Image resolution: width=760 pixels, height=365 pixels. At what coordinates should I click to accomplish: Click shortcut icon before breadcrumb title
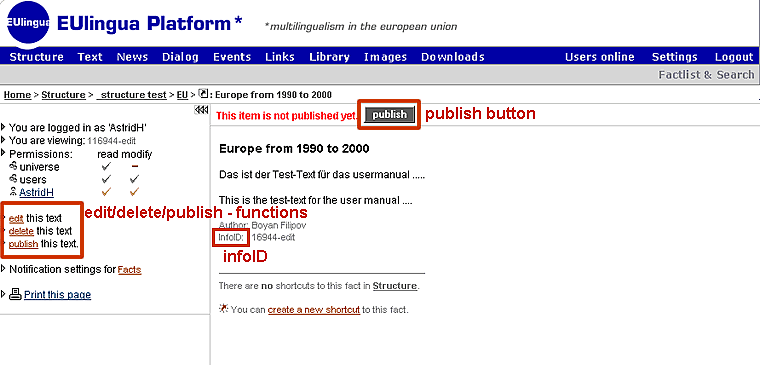coord(205,94)
